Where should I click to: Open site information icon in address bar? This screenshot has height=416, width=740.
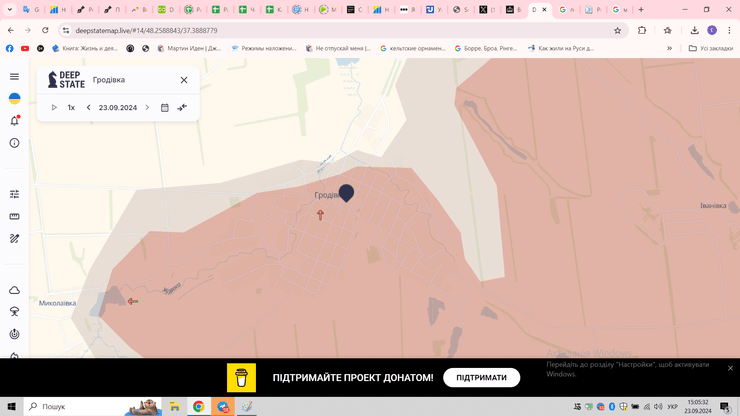tap(66, 30)
